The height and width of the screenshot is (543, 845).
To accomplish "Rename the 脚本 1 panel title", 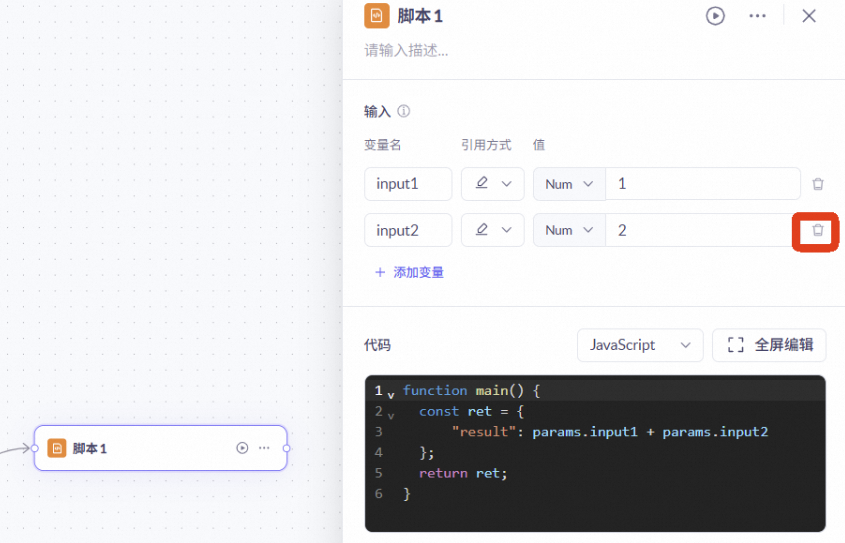I will [420, 16].
